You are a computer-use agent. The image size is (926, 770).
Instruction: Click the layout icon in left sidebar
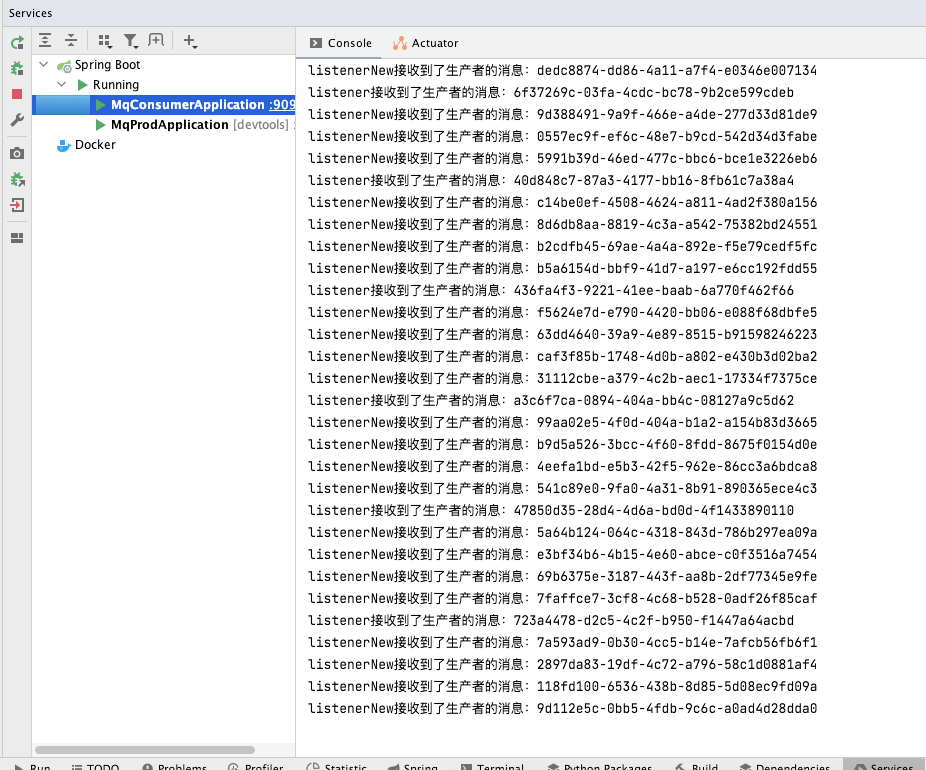point(17,238)
